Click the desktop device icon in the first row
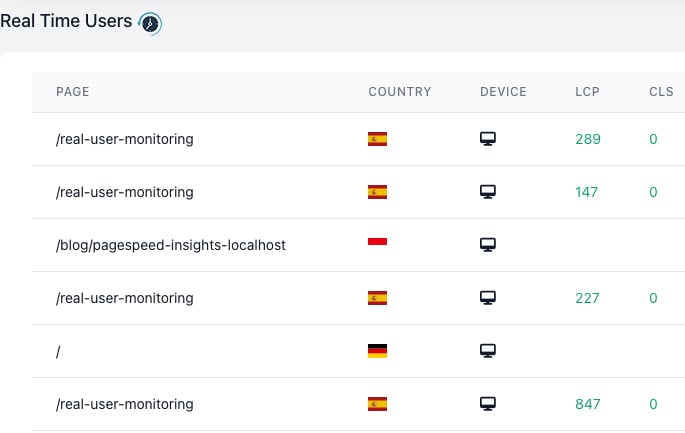685x433 pixels. tap(488, 139)
